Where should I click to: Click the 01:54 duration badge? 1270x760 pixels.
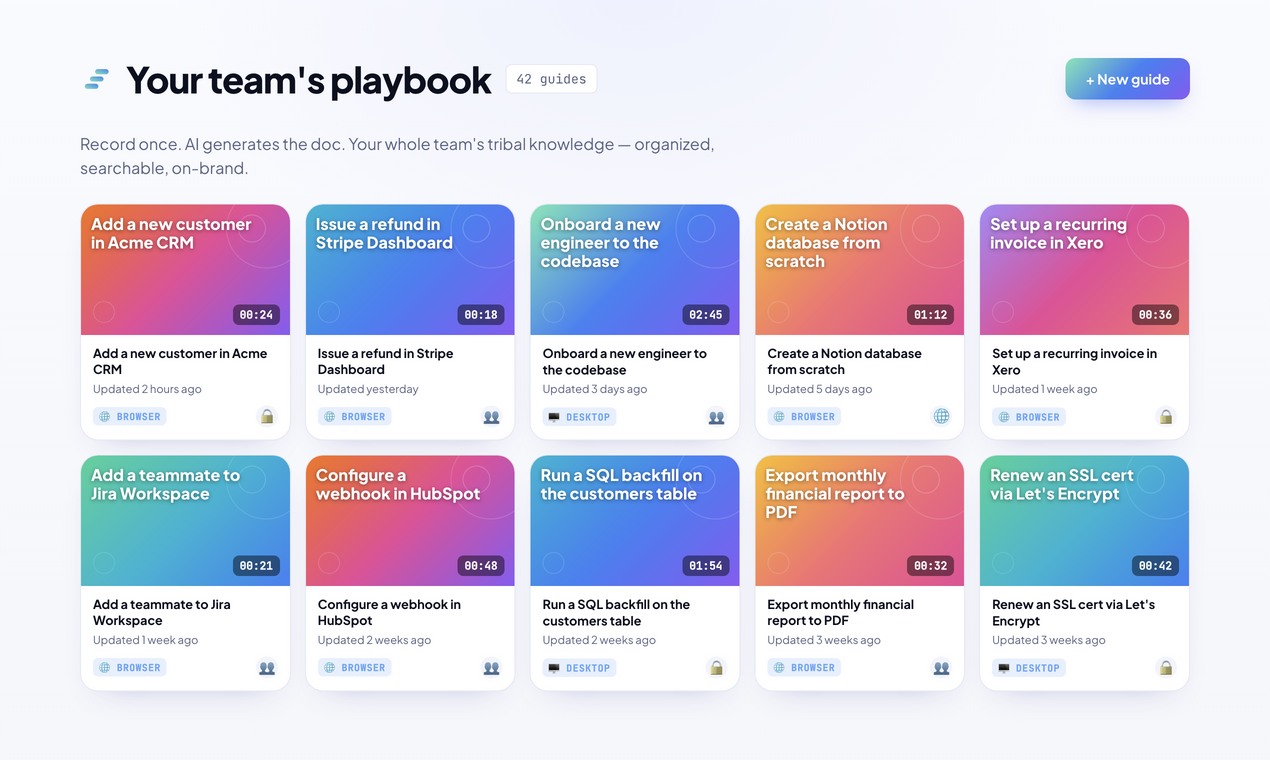(705, 566)
